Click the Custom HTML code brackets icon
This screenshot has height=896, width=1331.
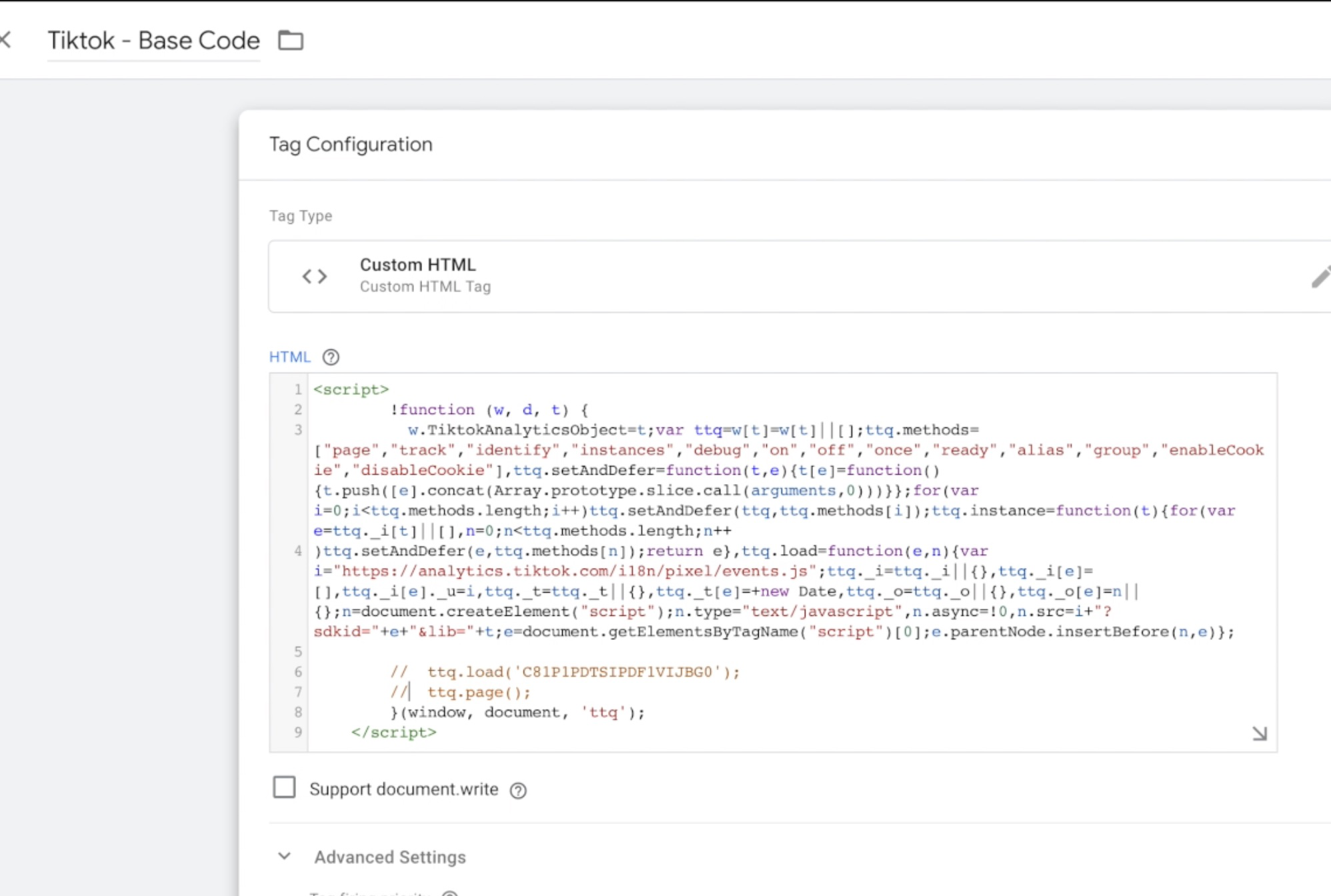315,276
